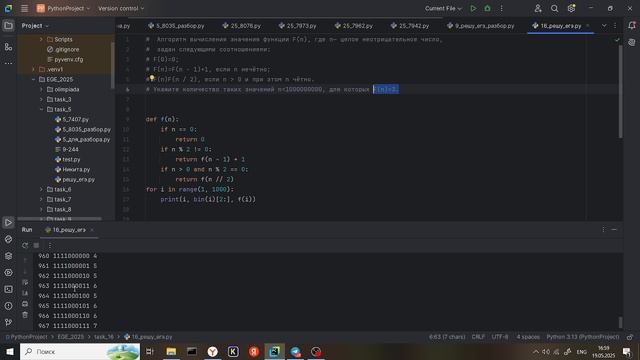Open Structure tool window icon
Image resolution: width=640 pixels, height=360 pixels.
(8, 47)
